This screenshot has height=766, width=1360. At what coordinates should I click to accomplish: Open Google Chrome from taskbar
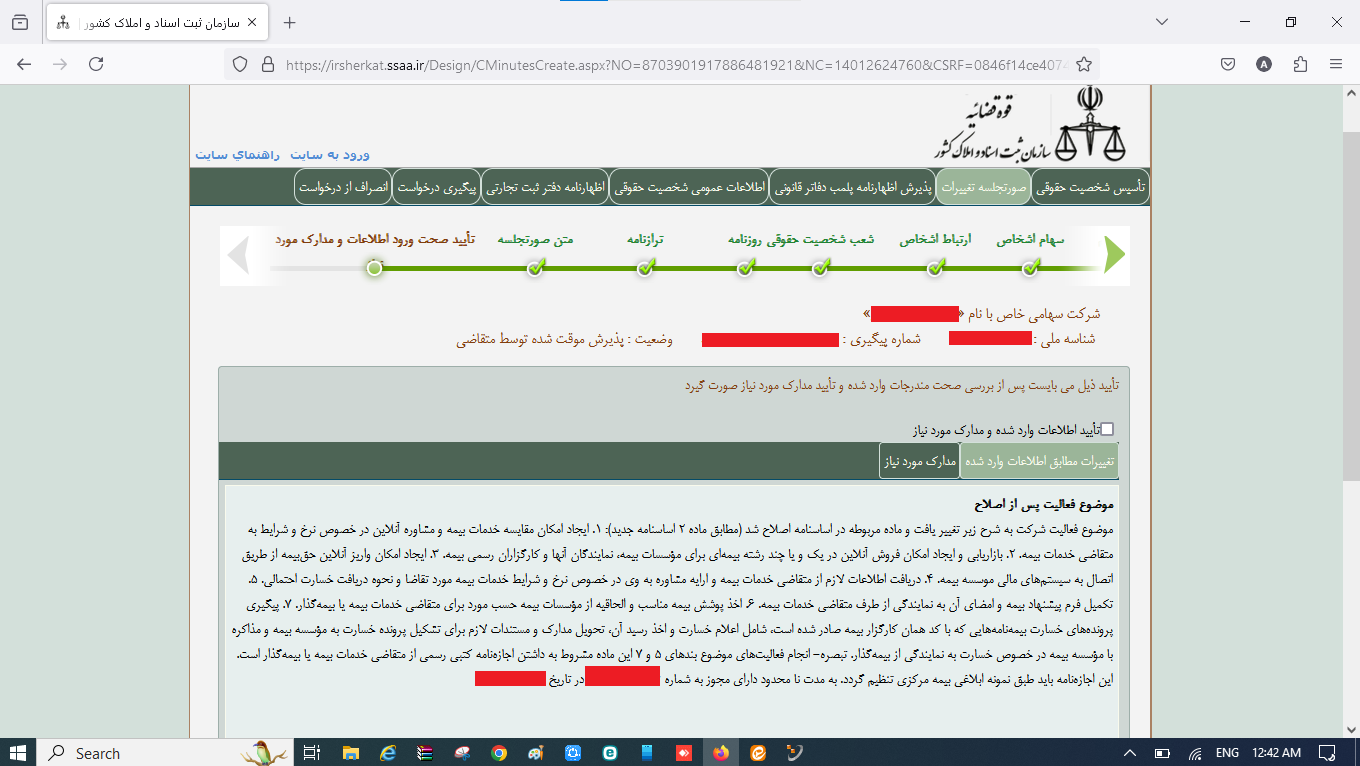point(499,753)
